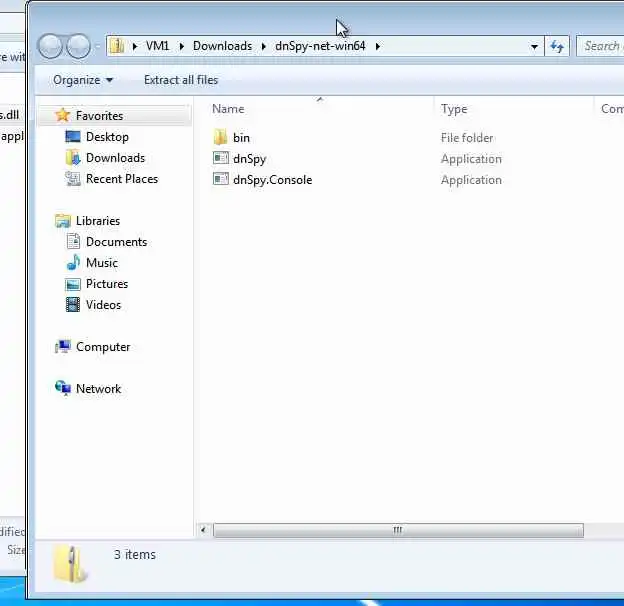Go to Downloads in the address path
Viewport: 624px width, 606px height.
222,46
